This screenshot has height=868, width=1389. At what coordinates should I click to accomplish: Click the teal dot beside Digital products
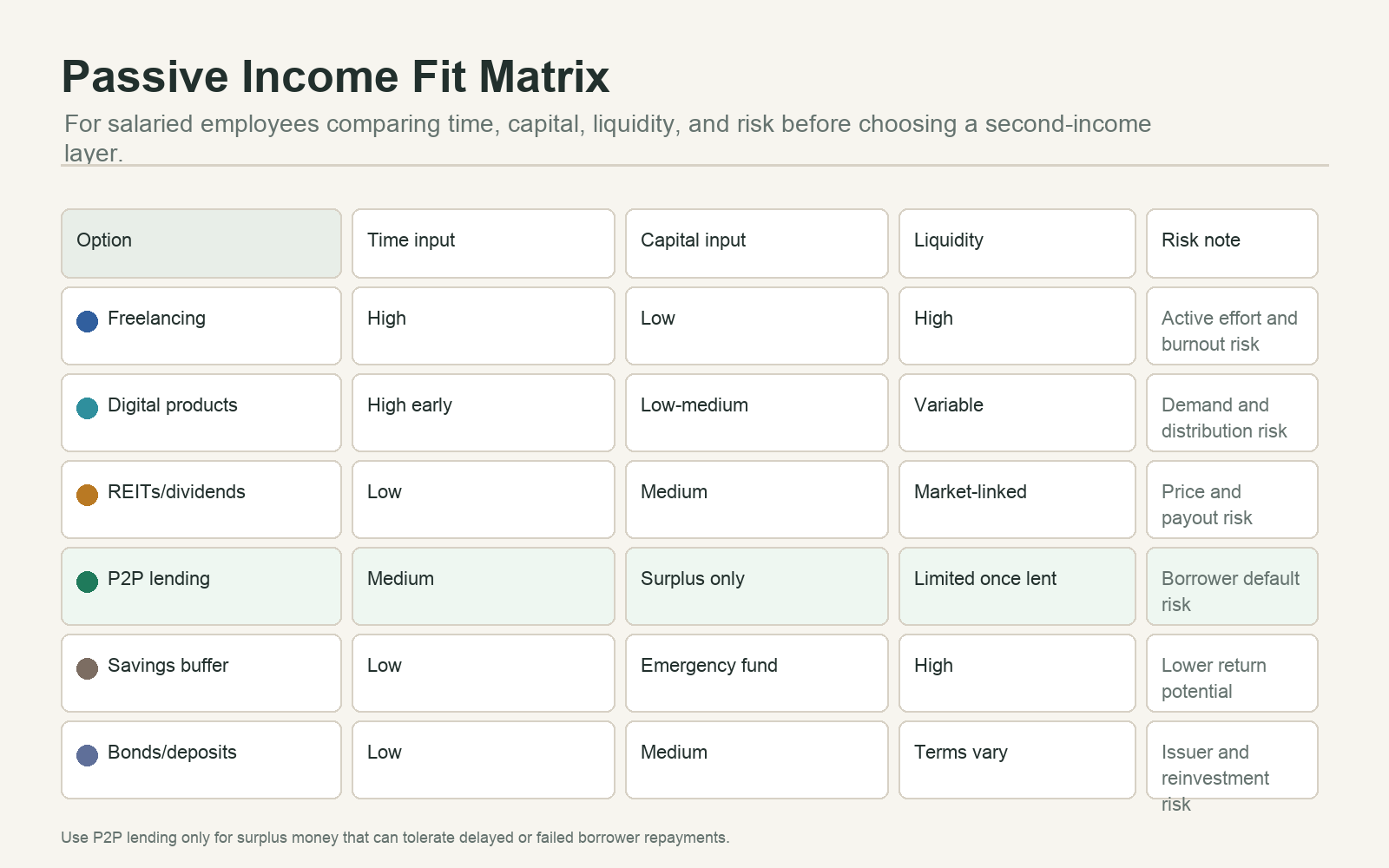(x=87, y=408)
